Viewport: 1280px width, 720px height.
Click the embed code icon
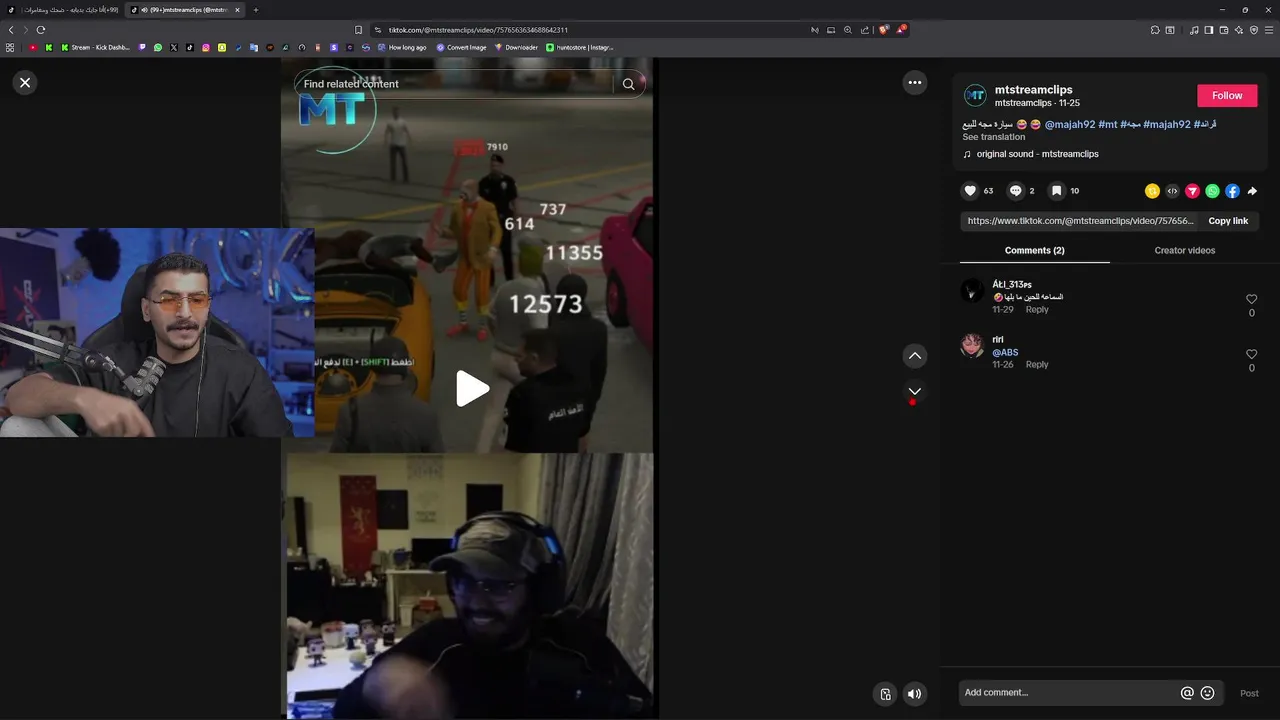(1172, 191)
